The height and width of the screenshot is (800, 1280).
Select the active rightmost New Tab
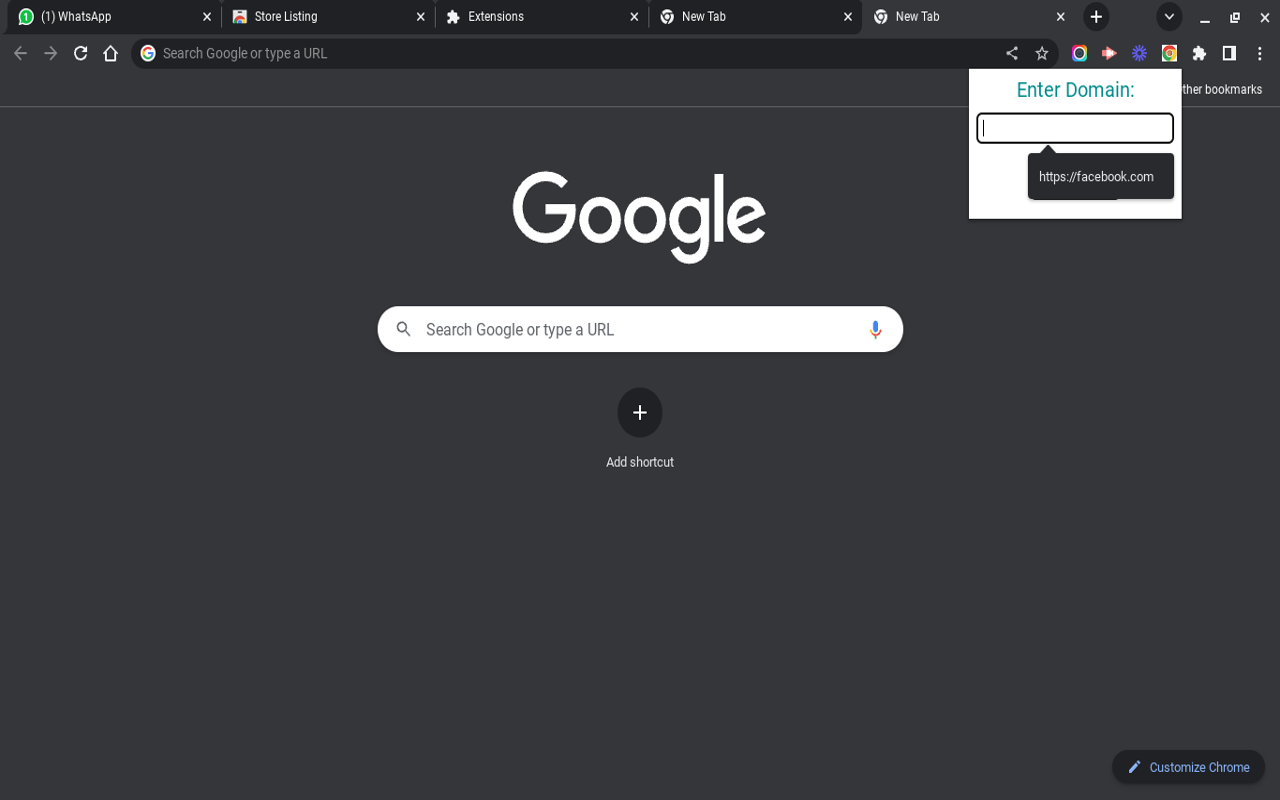click(x=968, y=17)
